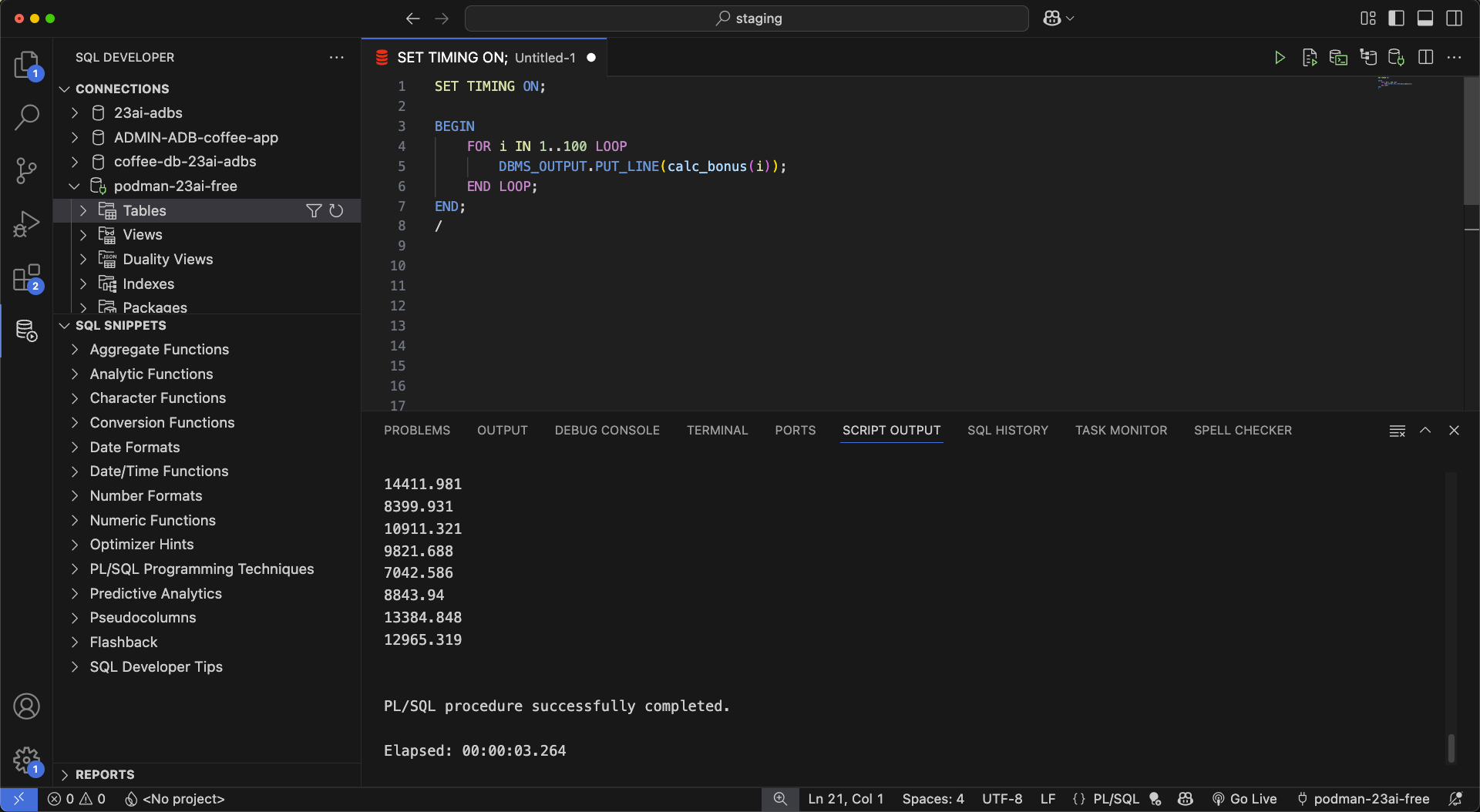Refresh the Tables node
The height and width of the screenshot is (812, 1480).
(x=336, y=210)
